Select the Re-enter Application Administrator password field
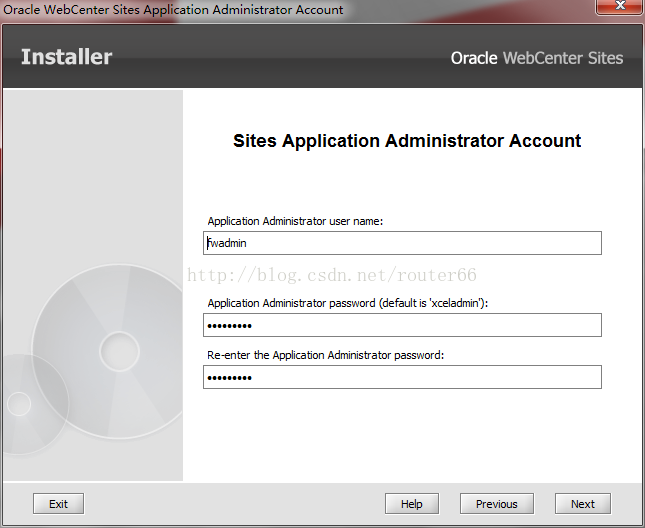The width and height of the screenshot is (645, 528). click(x=402, y=377)
